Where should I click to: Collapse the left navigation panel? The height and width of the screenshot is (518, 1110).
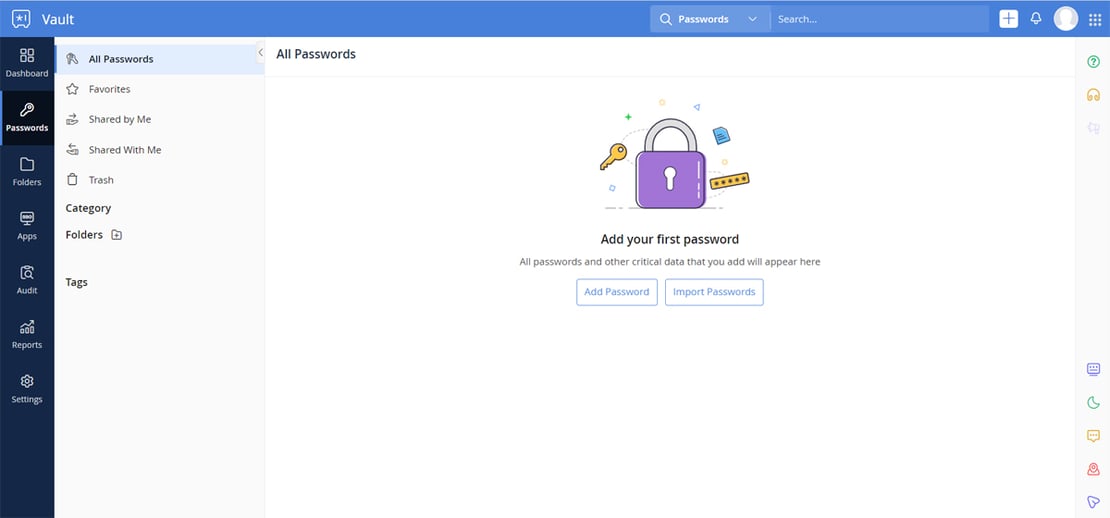coord(260,52)
